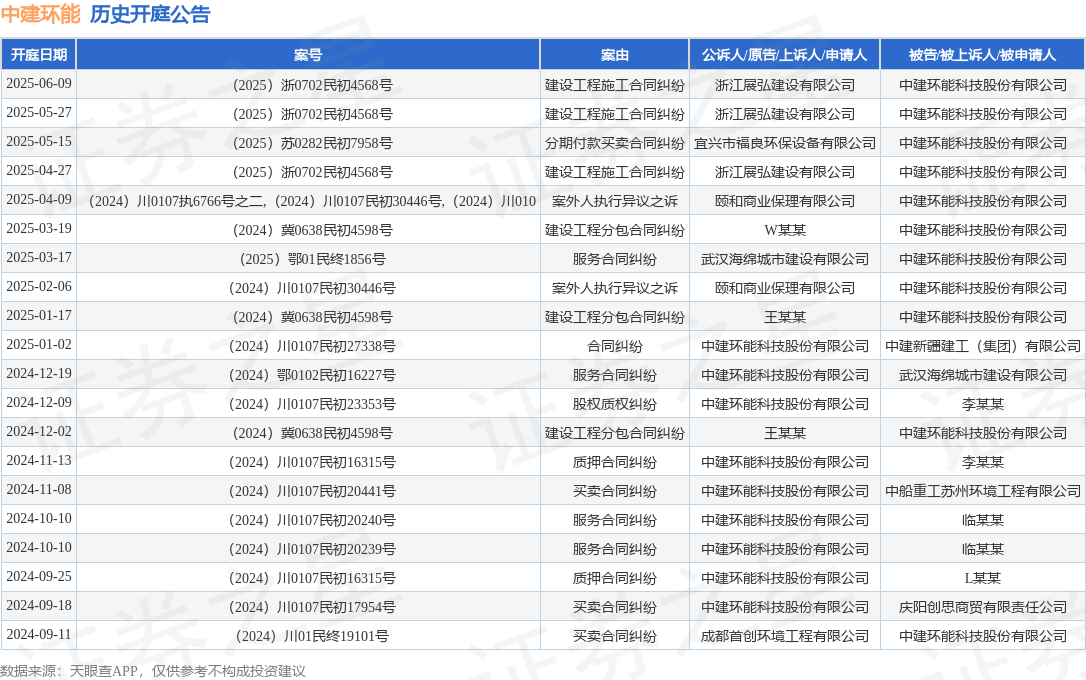Click 股权质权纠纷 cause cell
This screenshot has height=680, width=1086.
click(x=614, y=404)
